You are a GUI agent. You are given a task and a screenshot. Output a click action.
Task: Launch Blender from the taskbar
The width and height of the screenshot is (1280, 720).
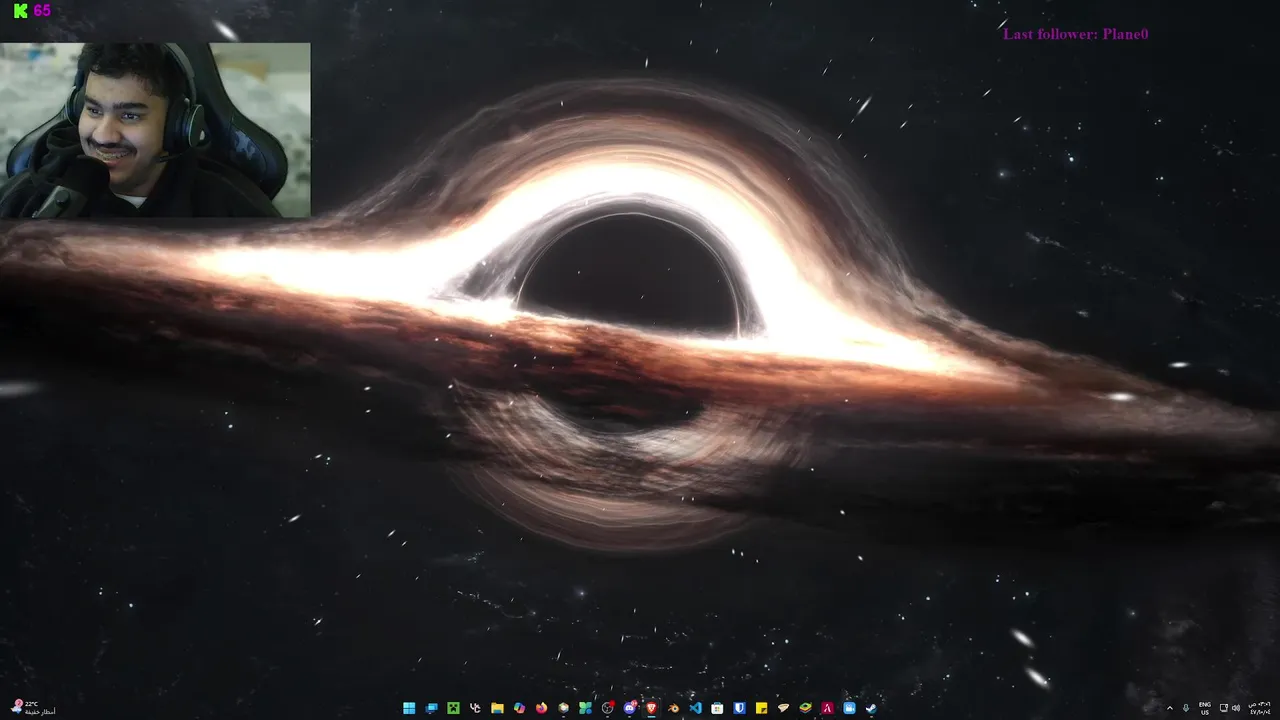[673, 708]
